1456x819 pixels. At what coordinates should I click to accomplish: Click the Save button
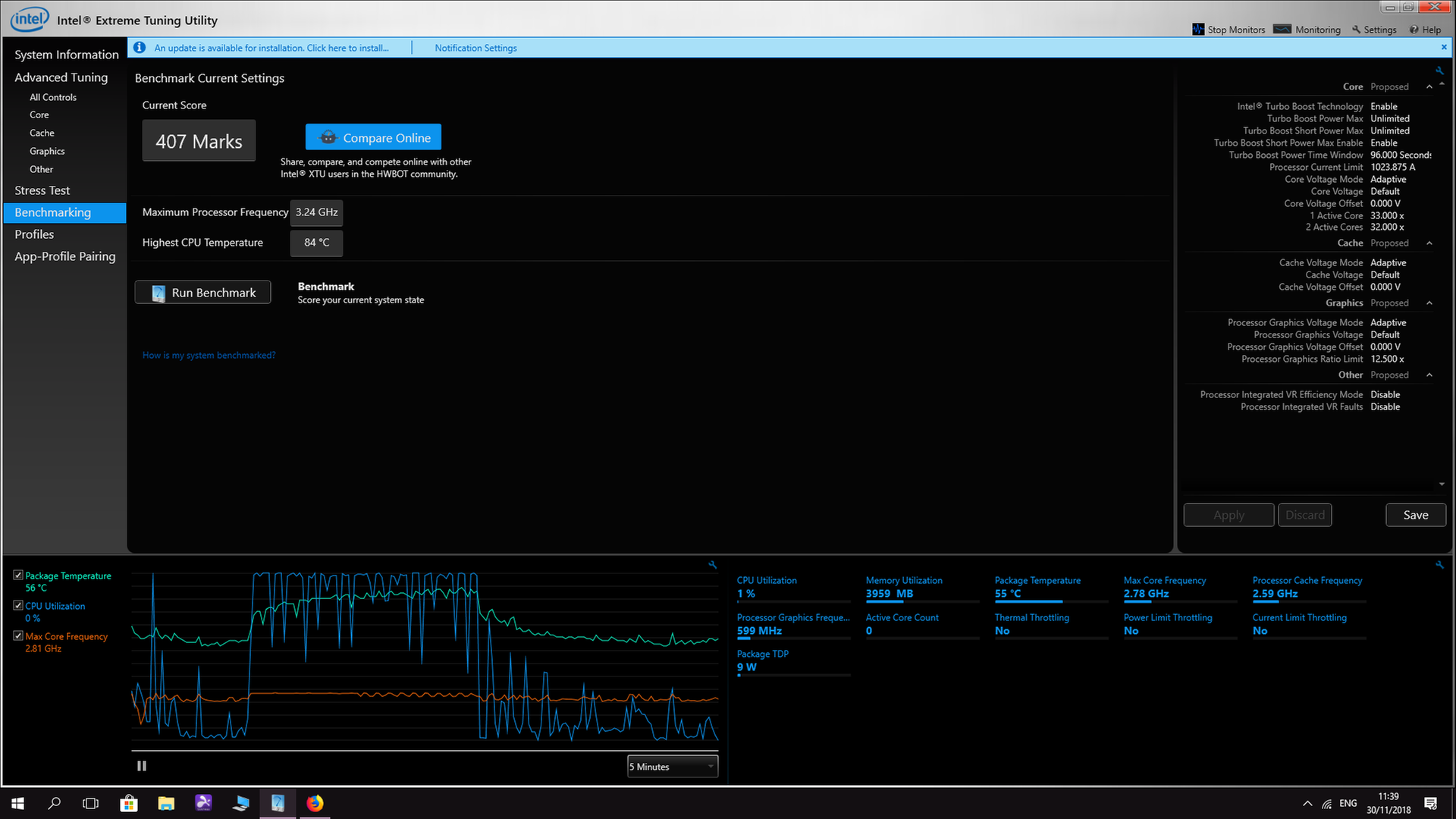coord(1415,515)
